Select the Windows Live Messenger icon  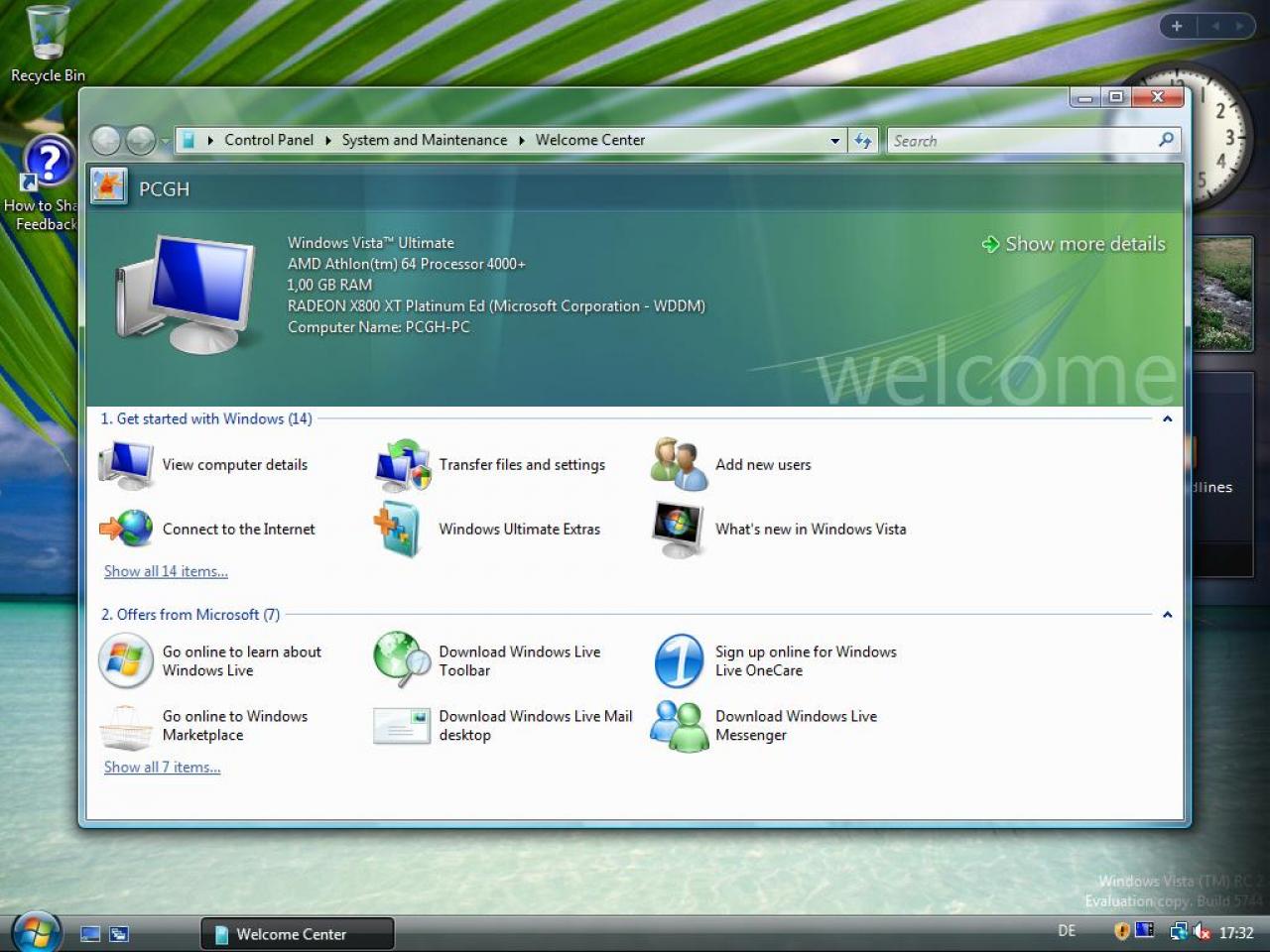679,726
